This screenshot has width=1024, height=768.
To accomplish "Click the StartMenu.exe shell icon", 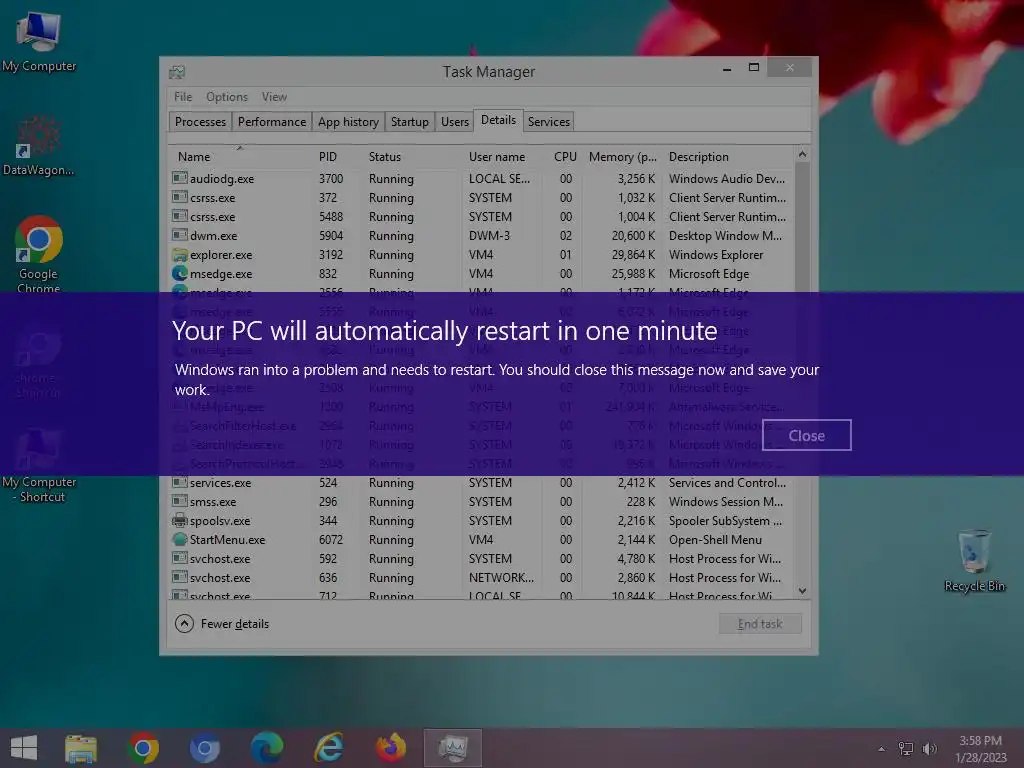I will pos(180,539).
